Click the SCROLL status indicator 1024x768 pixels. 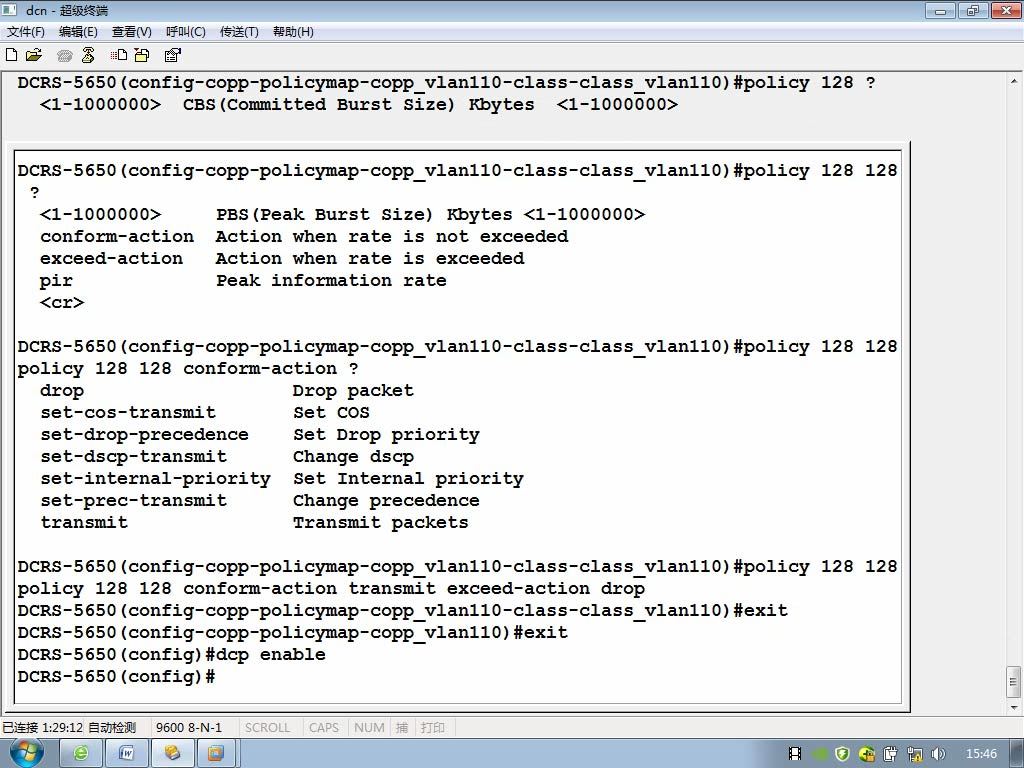pos(267,728)
